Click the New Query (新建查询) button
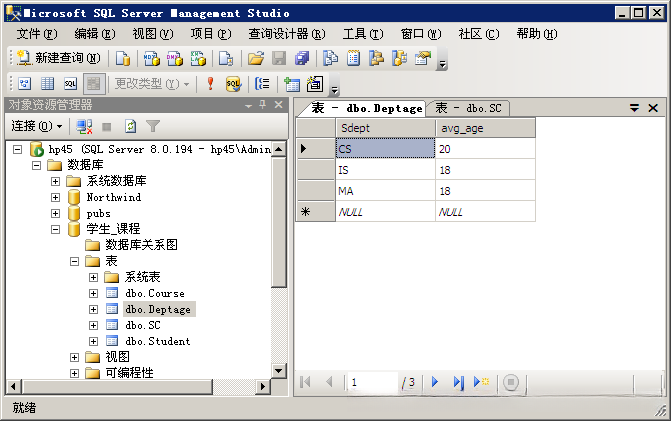Viewport: 671px width, 421px height. coord(59,58)
